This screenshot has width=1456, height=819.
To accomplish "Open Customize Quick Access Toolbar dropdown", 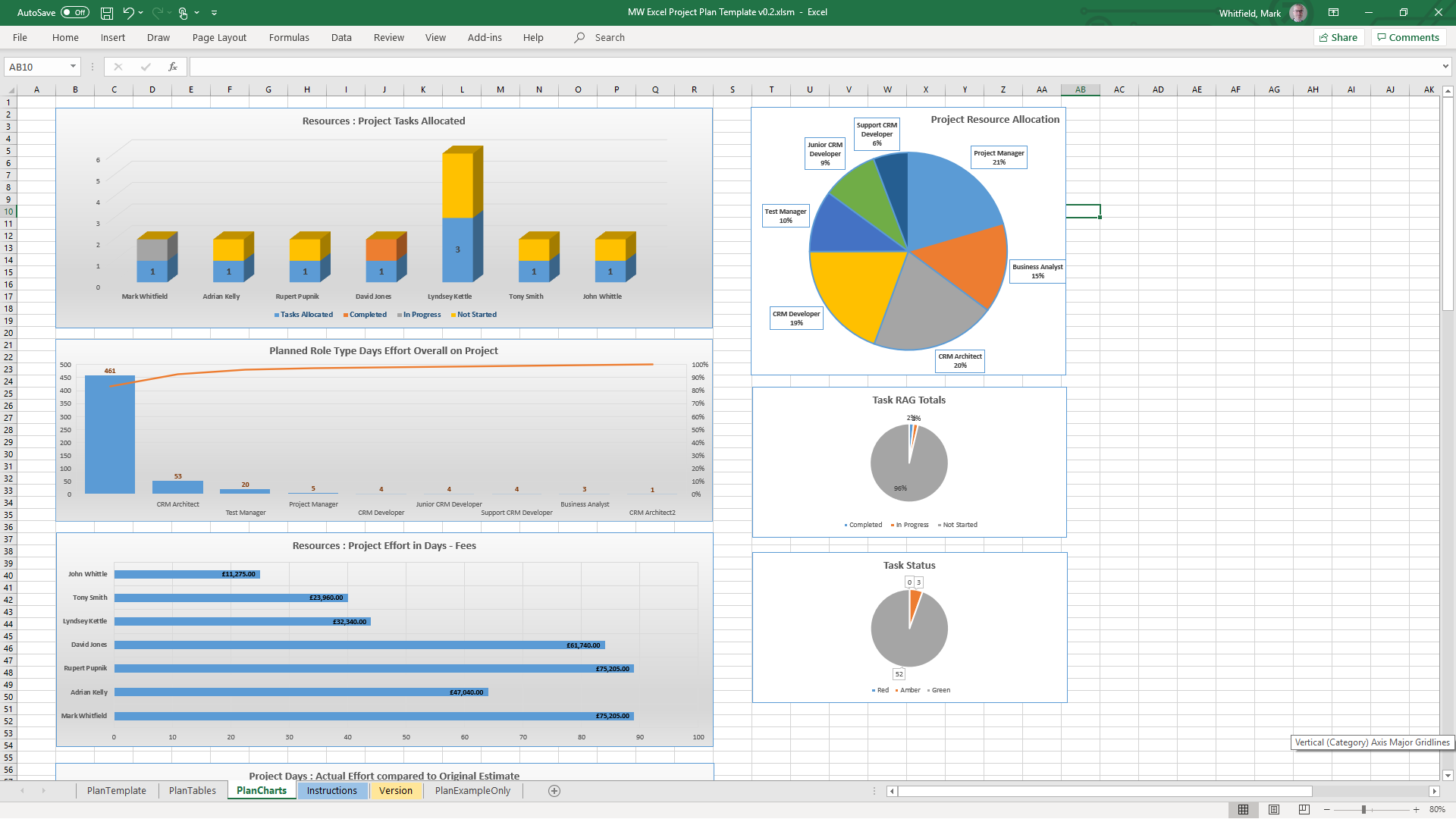I will click(214, 13).
